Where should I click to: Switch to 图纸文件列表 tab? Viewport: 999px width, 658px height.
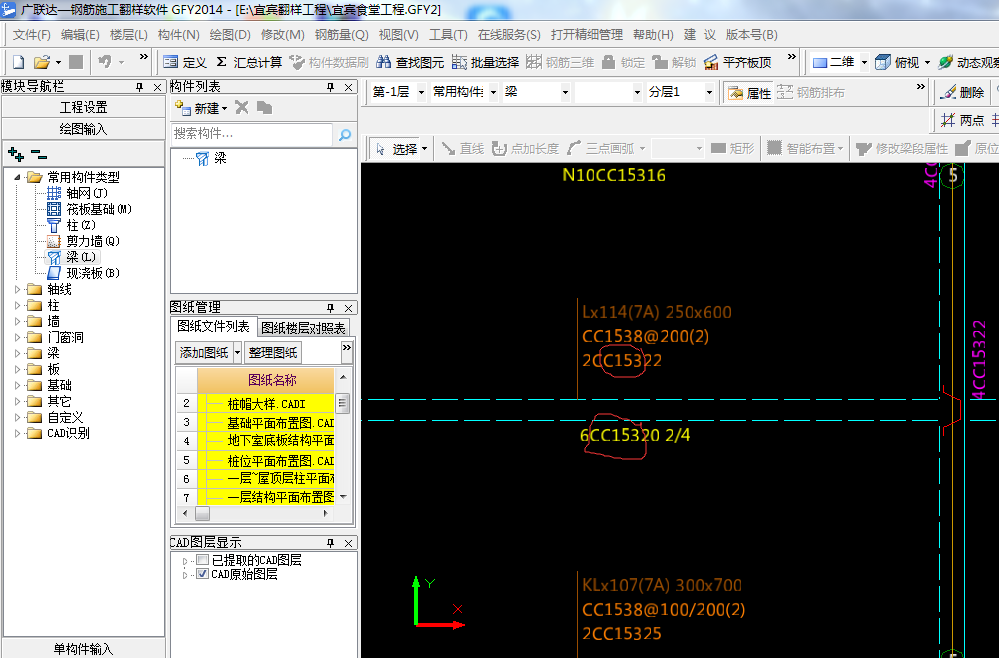click(x=213, y=326)
